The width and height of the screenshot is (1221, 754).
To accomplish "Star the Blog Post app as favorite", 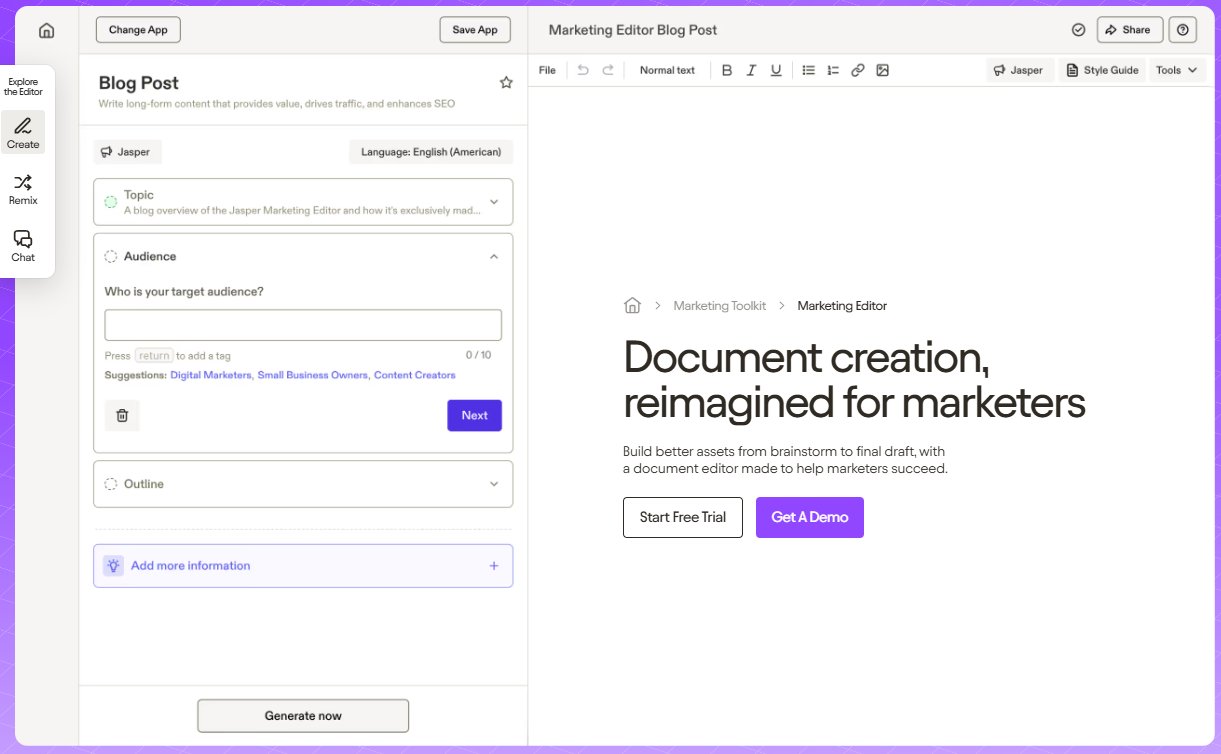I will point(506,83).
